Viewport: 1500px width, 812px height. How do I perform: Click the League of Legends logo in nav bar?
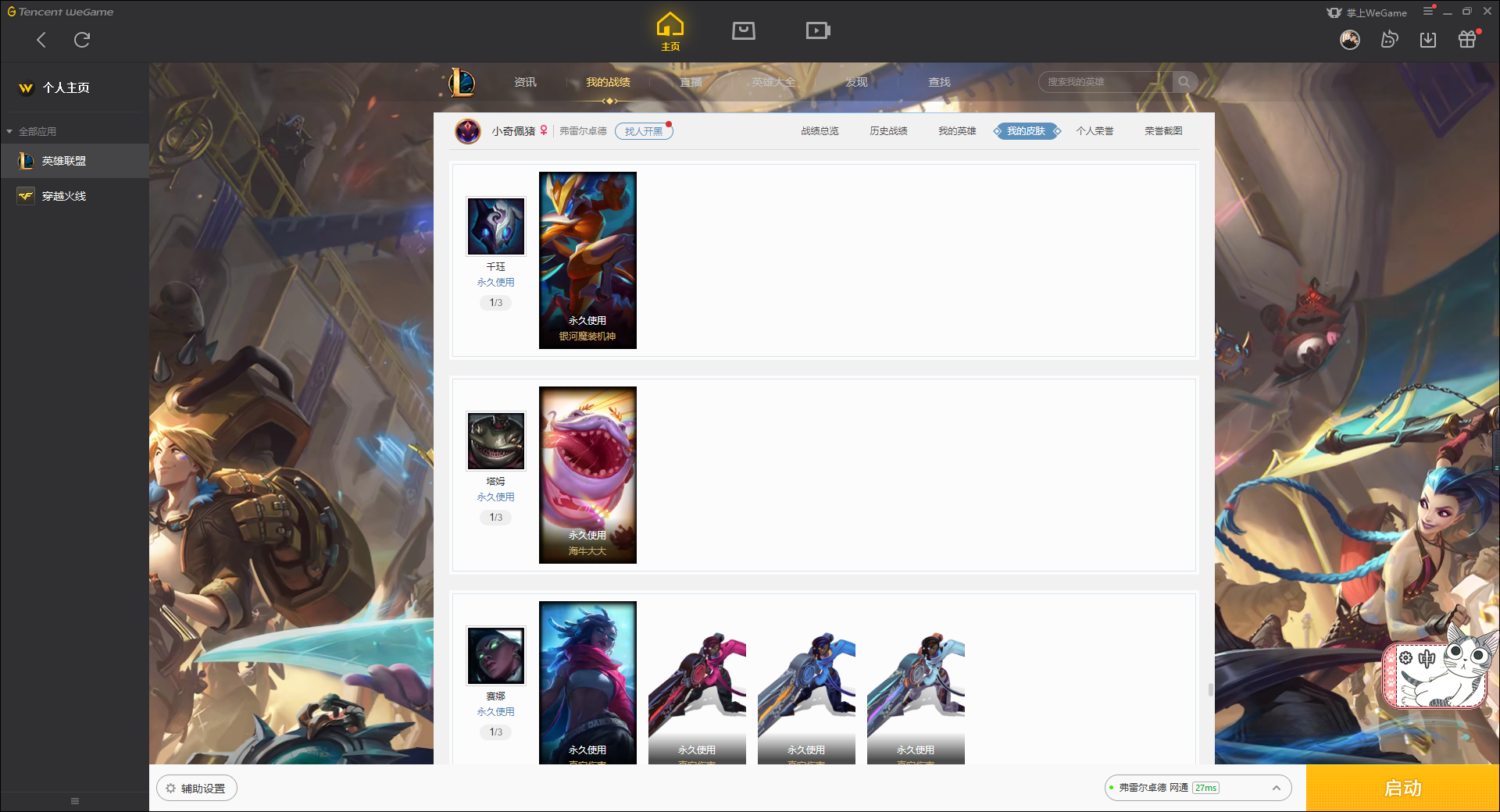click(462, 82)
